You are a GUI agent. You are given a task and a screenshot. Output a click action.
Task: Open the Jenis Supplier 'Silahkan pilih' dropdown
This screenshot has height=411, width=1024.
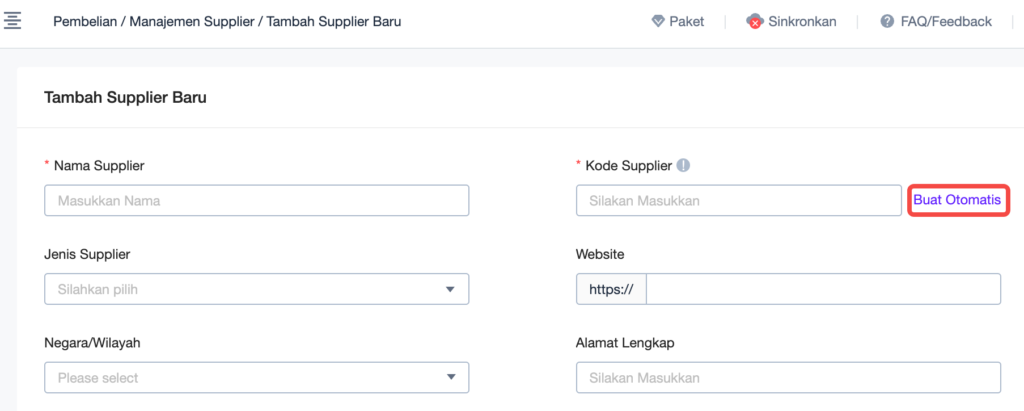tap(257, 289)
